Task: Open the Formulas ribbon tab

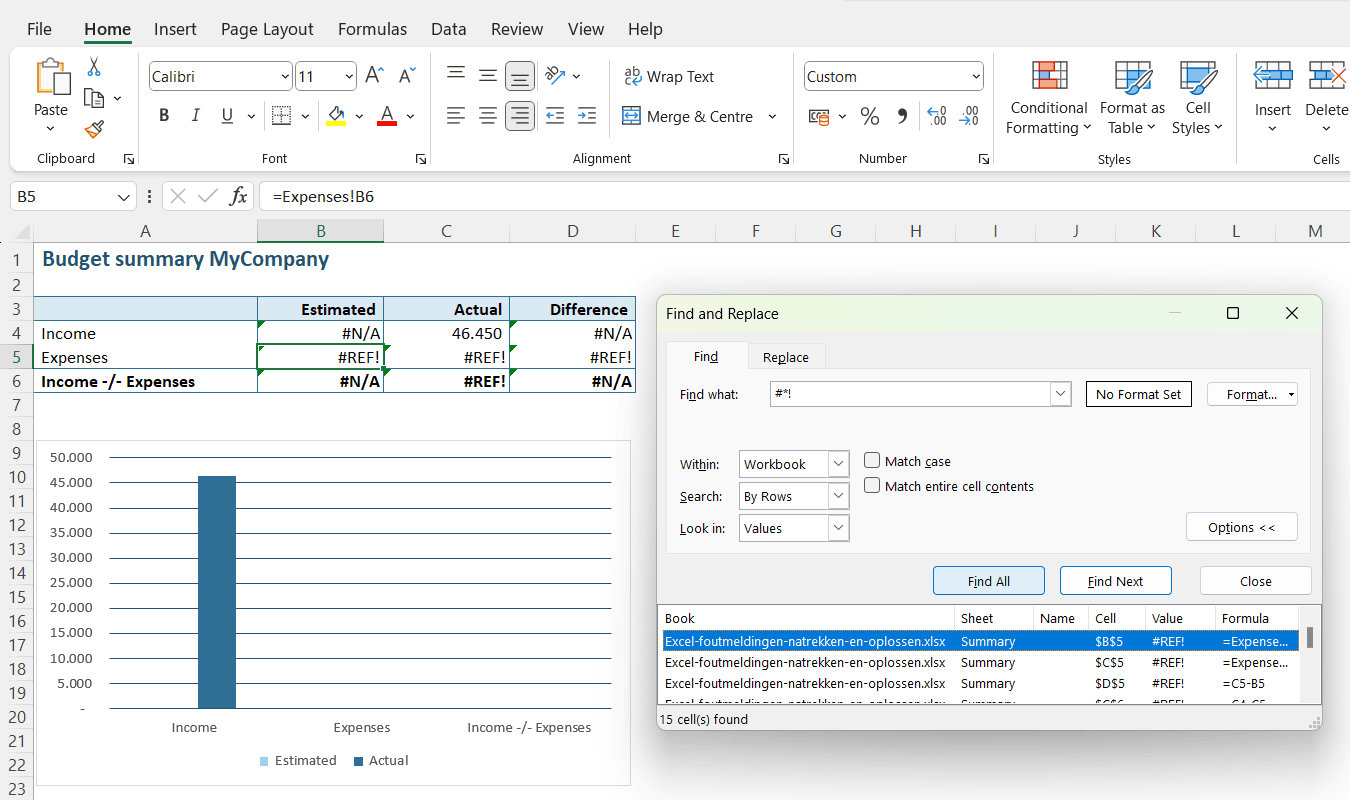Action: point(372,29)
